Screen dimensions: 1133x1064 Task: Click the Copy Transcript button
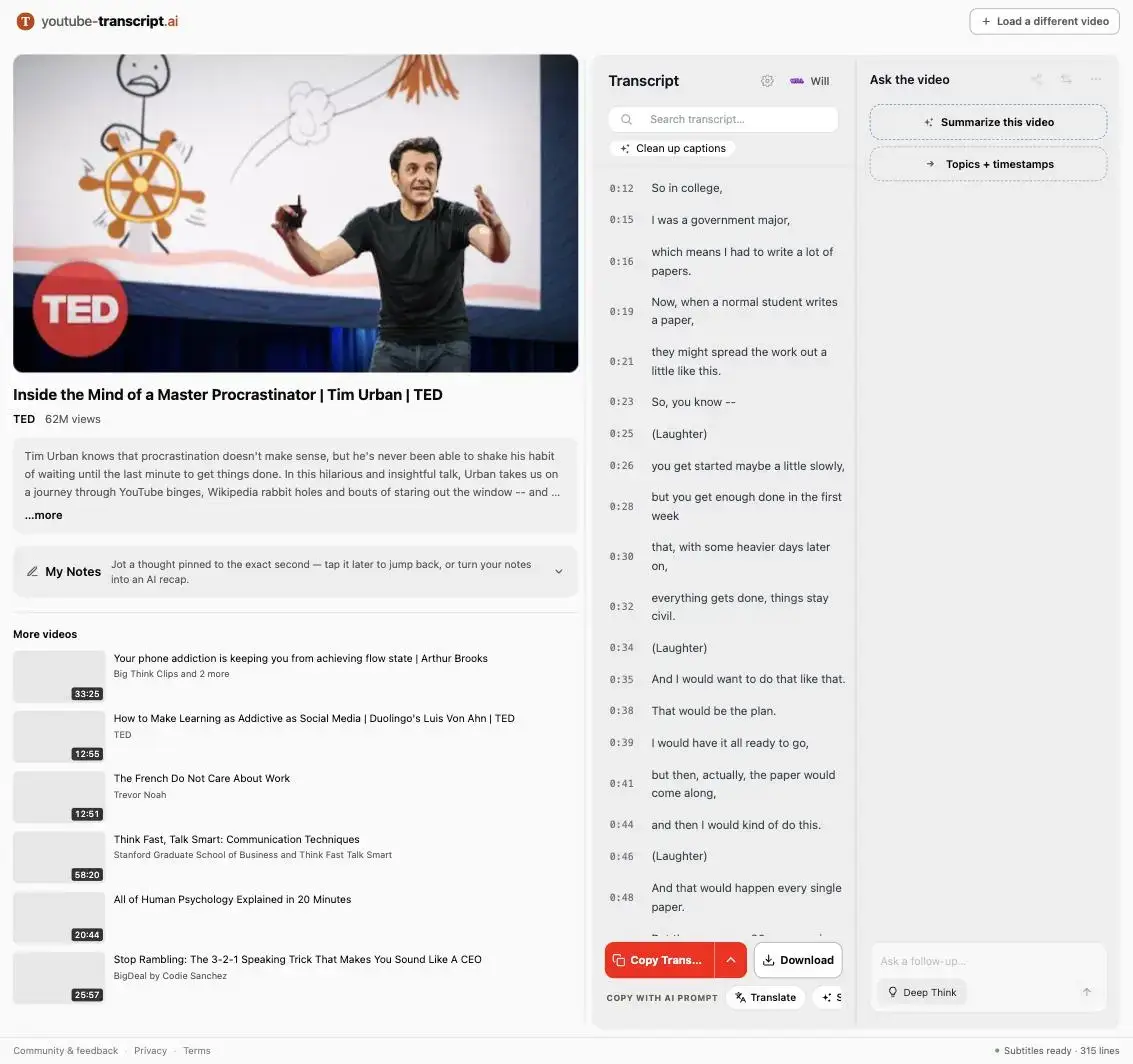[660, 960]
